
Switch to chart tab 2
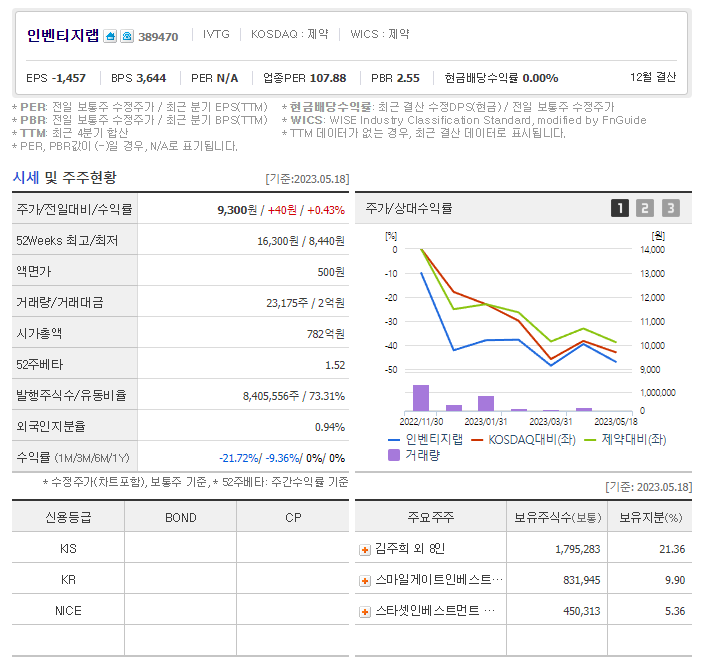pos(645,208)
